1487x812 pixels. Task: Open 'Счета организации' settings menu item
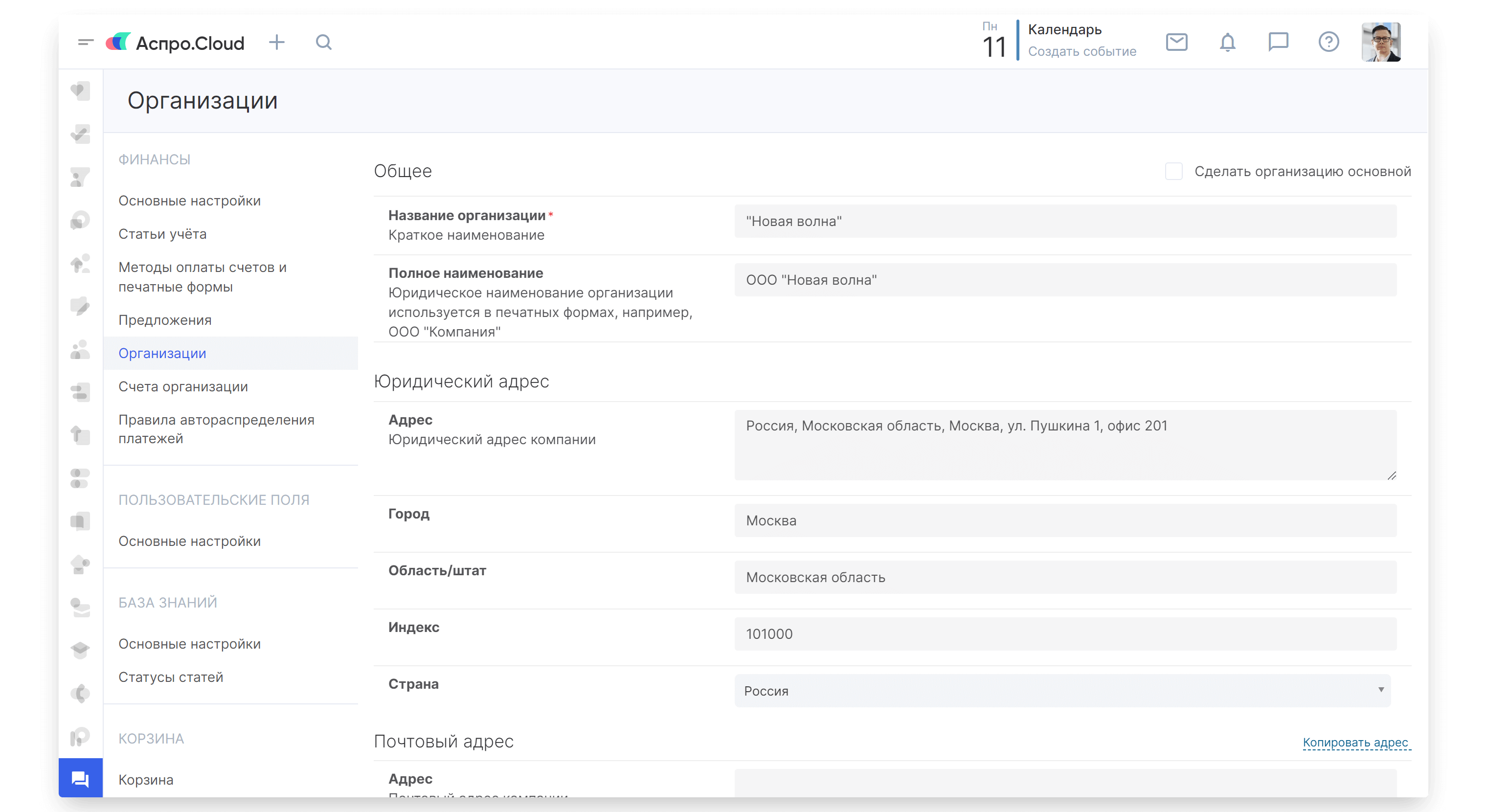[x=183, y=386]
